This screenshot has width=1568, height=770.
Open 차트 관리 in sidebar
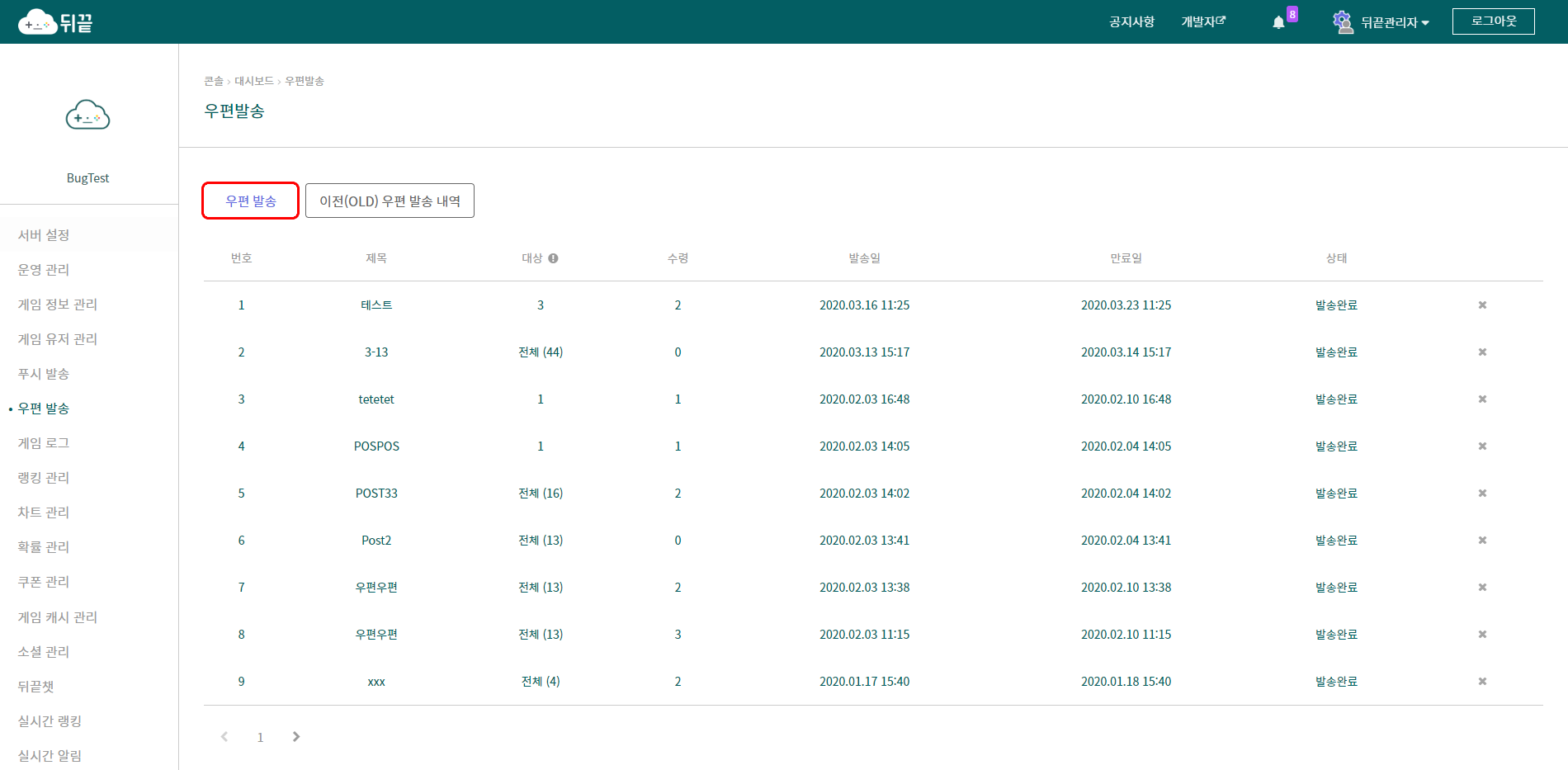[x=44, y=513]
